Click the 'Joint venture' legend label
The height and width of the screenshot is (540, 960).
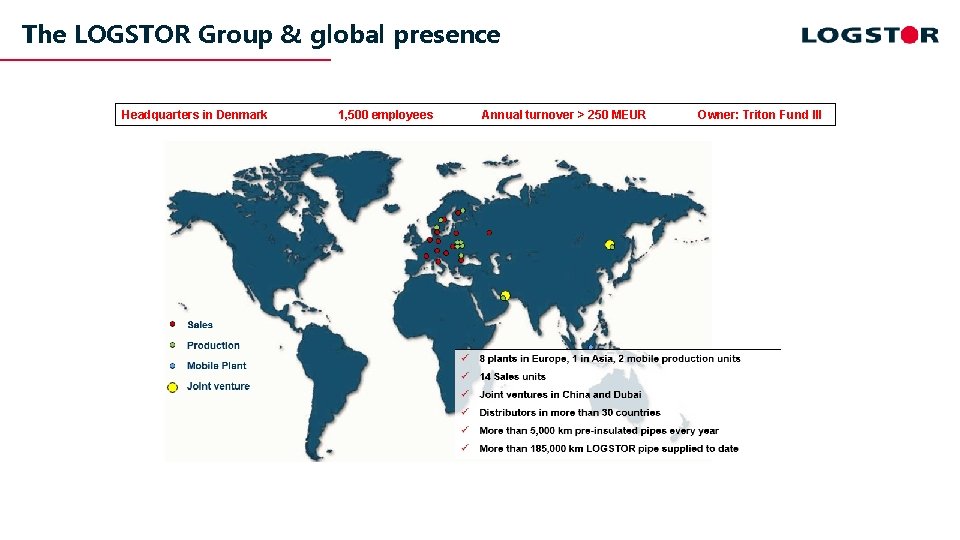[219, 386]
